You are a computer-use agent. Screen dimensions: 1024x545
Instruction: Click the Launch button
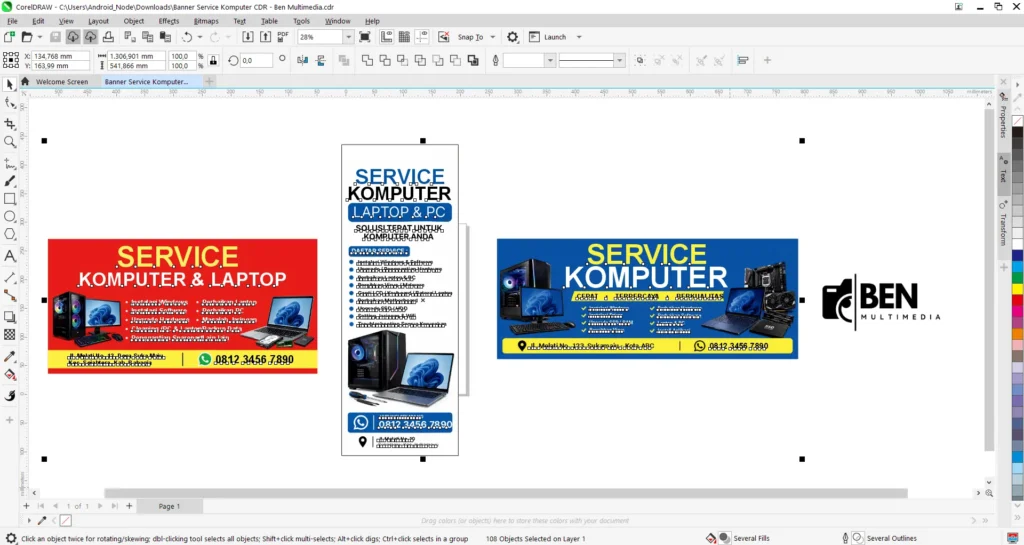click(x=547, y=37)
